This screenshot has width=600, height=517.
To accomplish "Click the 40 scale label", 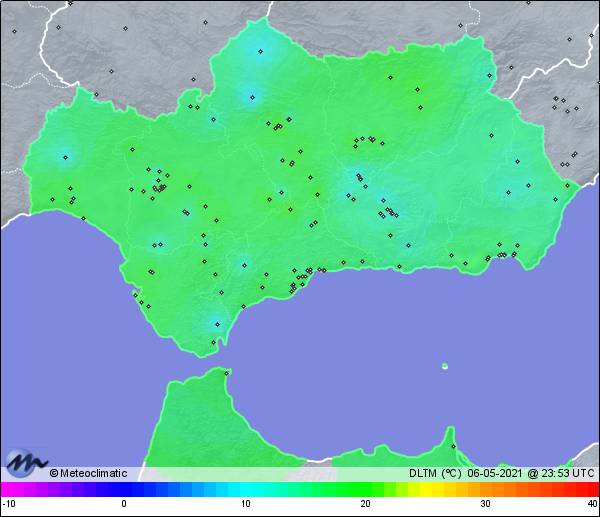I will coord(593,504).
